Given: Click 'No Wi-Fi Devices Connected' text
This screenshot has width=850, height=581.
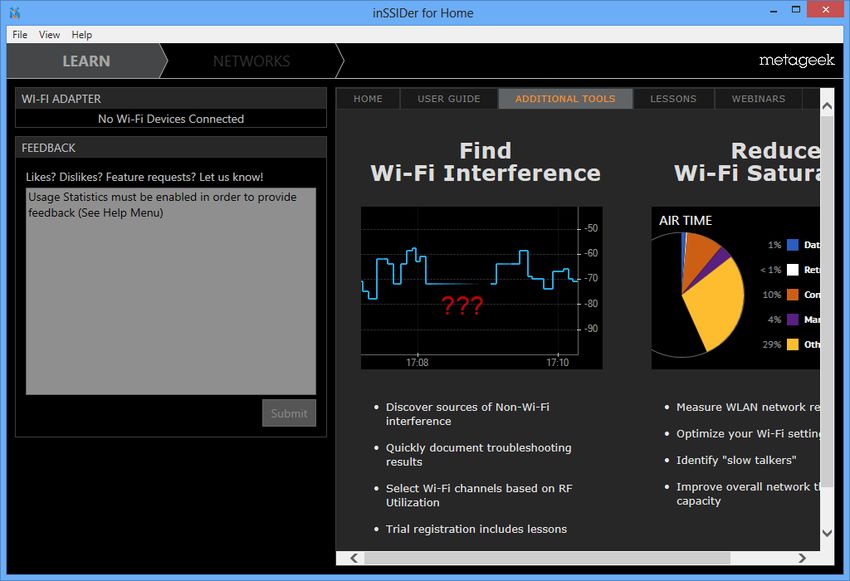Looking at the screenshot, I should coord(171,119).
